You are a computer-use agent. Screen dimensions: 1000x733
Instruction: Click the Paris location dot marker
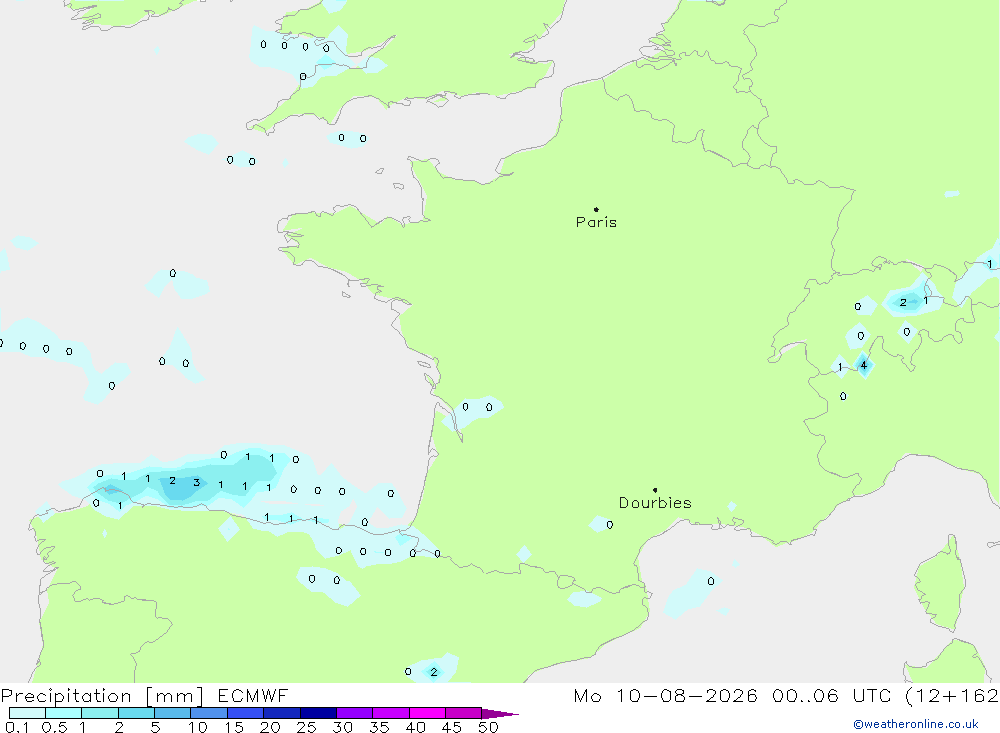point(596,209)
